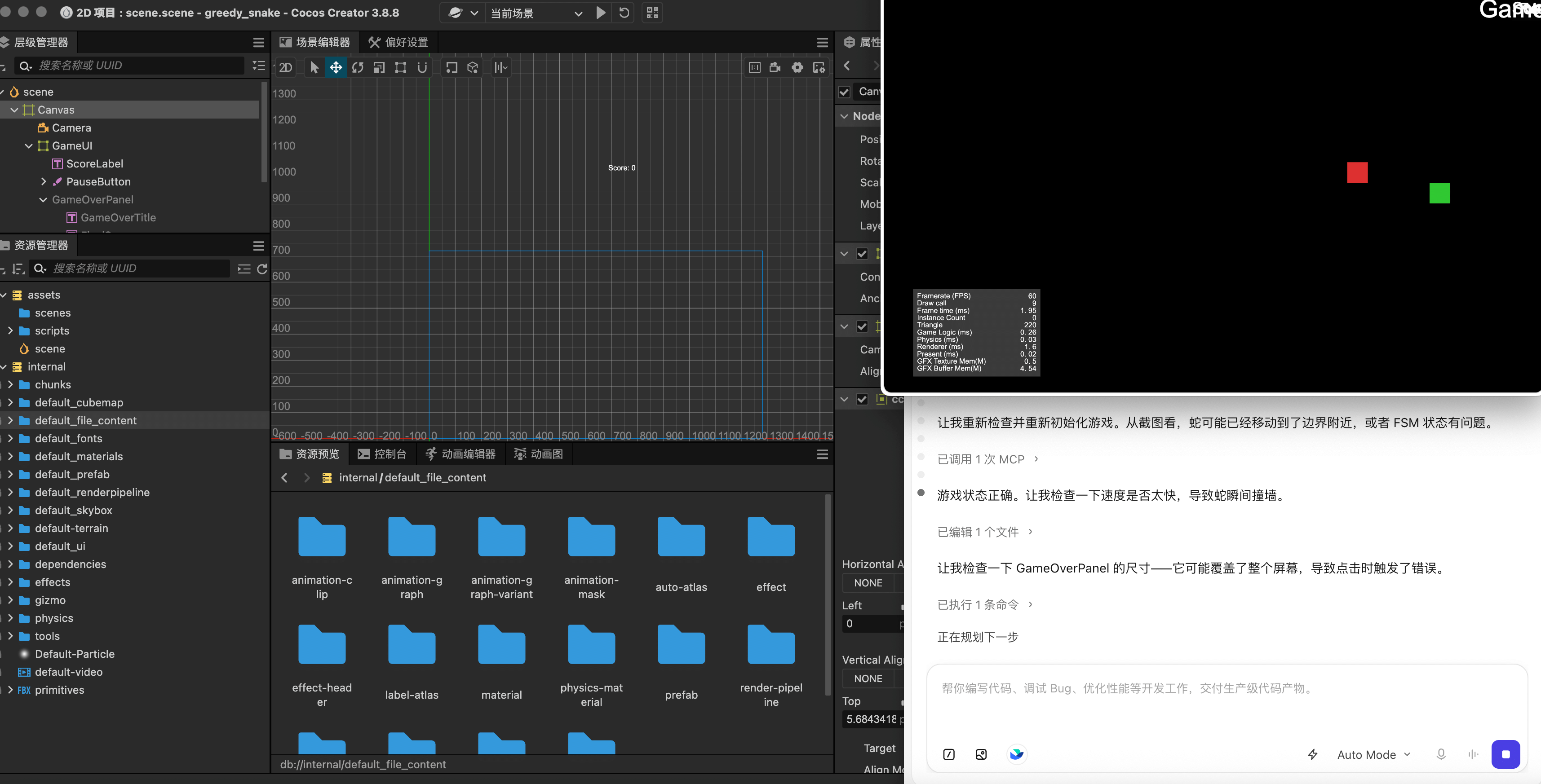Viewport: 1541px width, 784px height.
Task: Reload the preview with refresh icon
Action: [x=624, y=13]
